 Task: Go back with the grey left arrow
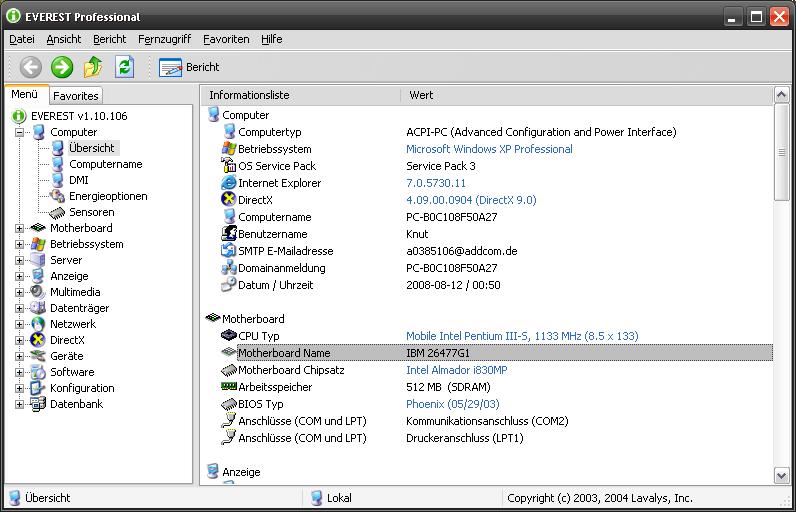pyautogui.click(x=30, y=67)
